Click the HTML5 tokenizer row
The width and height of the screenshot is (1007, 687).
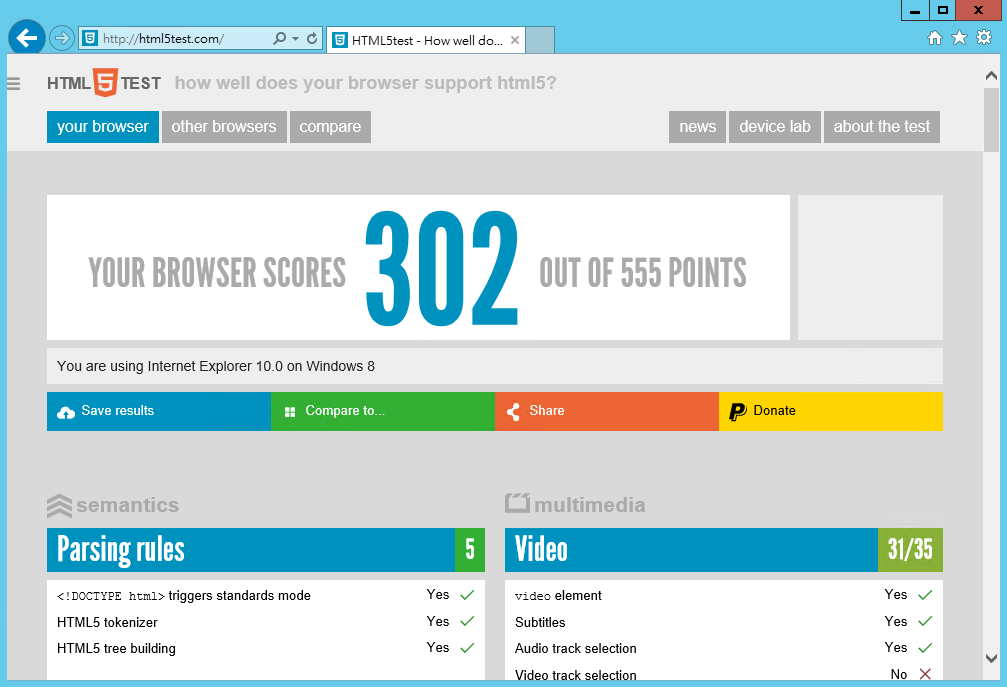click(x=266, y=622)
